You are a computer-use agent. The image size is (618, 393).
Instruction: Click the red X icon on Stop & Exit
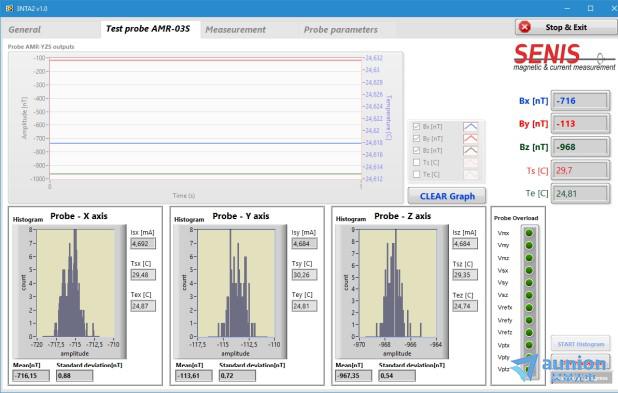(525, 27)
